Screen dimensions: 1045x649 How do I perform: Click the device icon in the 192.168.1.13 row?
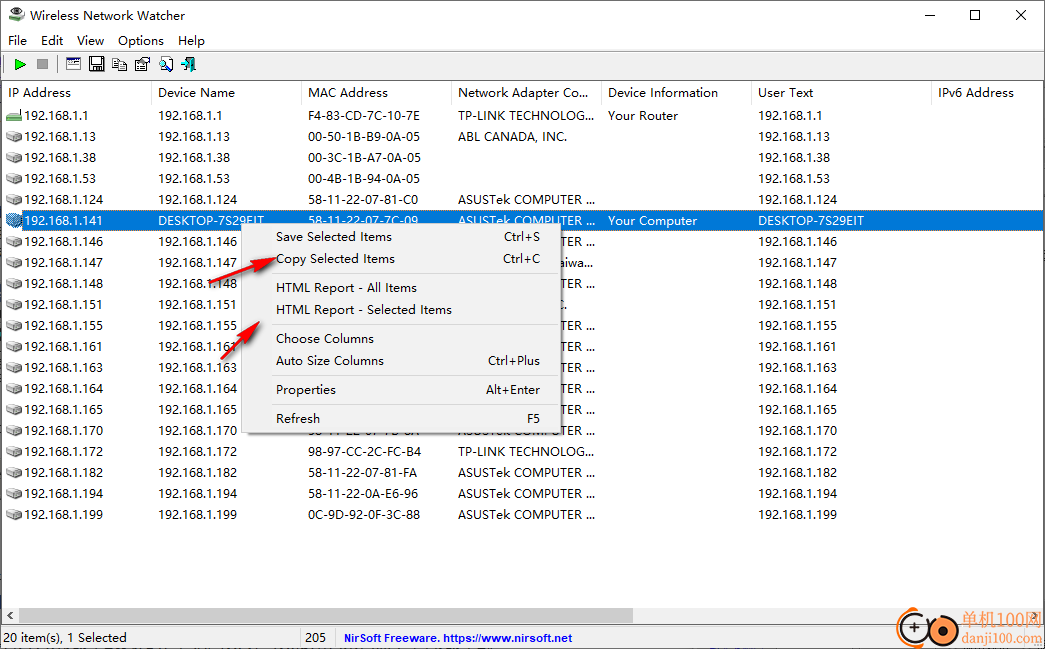tap(14, 137)
